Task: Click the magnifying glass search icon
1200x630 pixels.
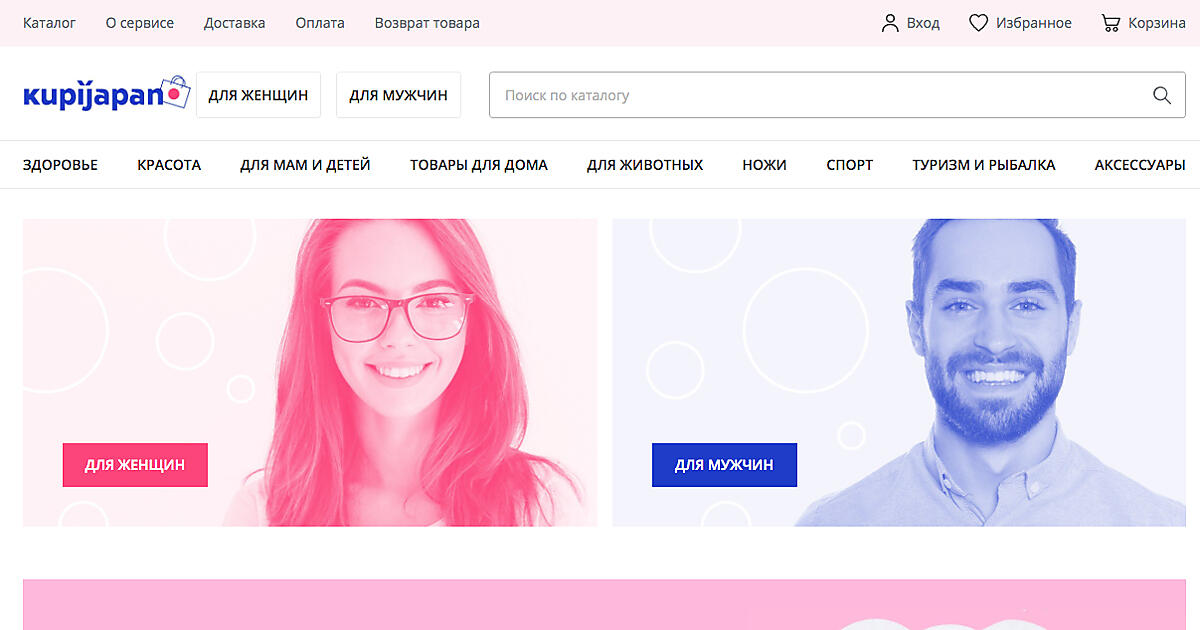Action: pos(1161,95)
